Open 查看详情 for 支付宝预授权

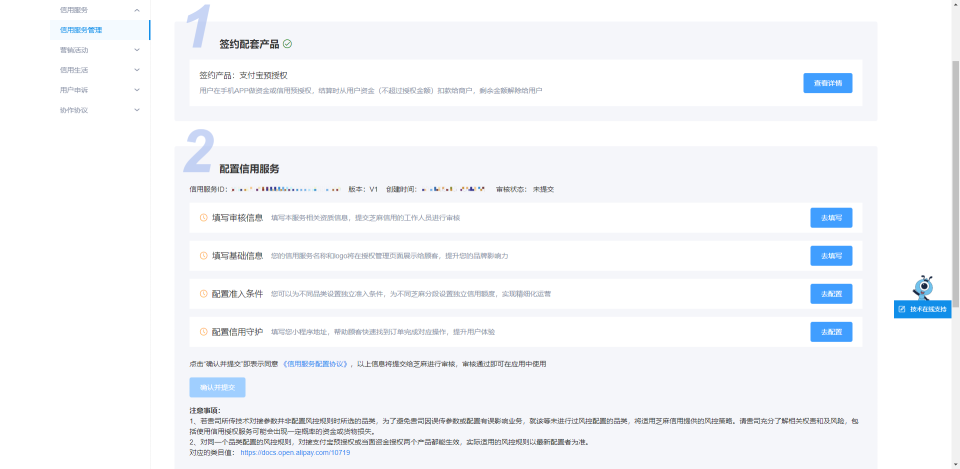(x=828, y=83)
